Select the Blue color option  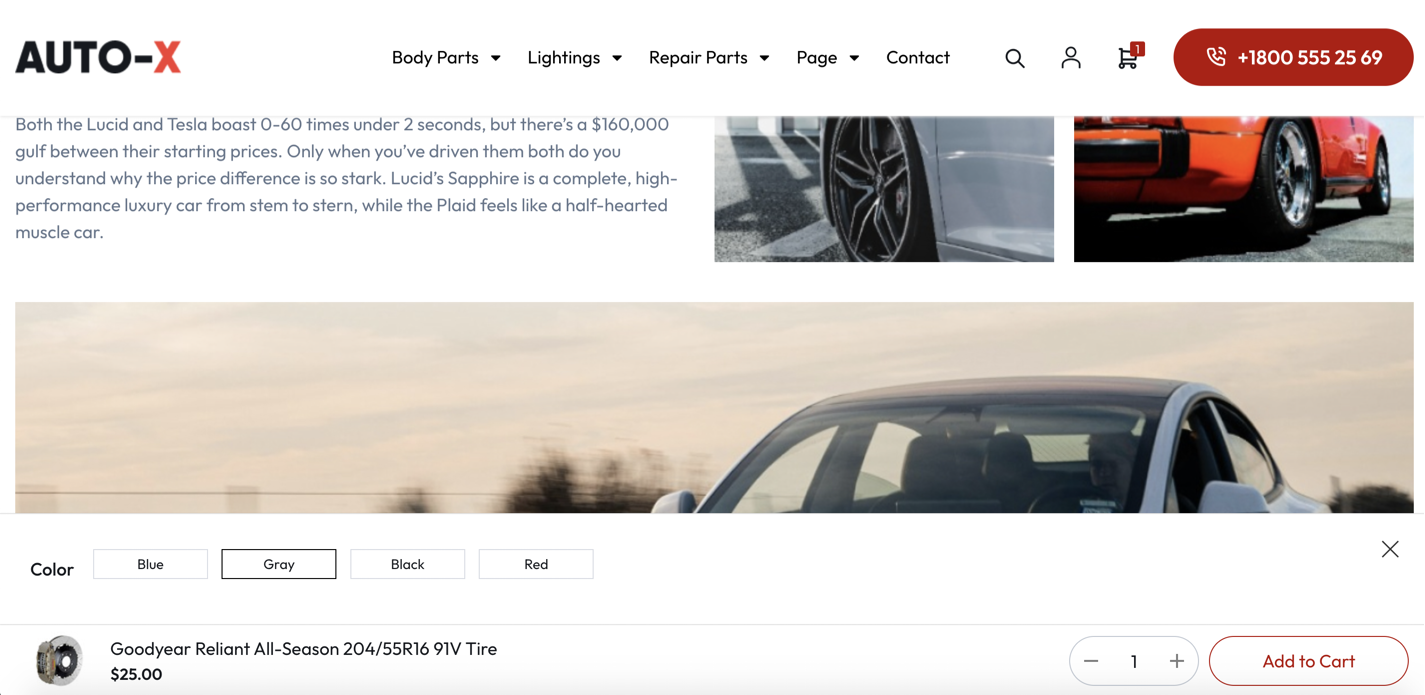[150, 564]
